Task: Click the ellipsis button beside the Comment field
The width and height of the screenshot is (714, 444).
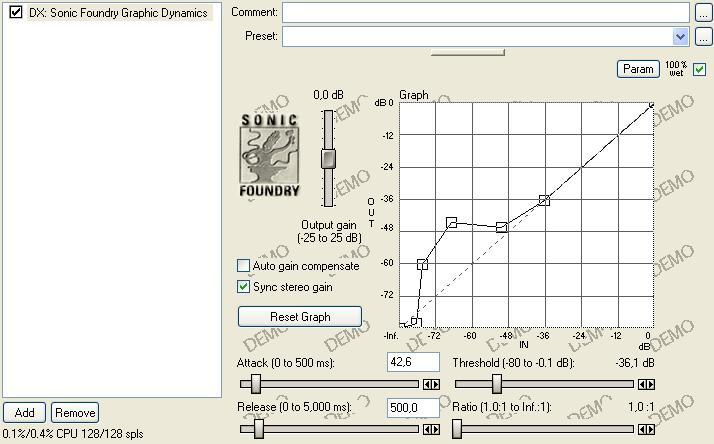Action: [x=706, y=13]
